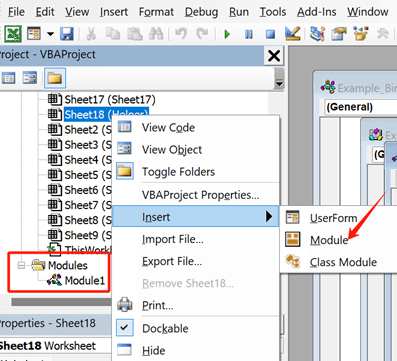Open the Run menu
The width and height of the screenshot is (397, 361).
pyautogui.click(x=239, y=12)
